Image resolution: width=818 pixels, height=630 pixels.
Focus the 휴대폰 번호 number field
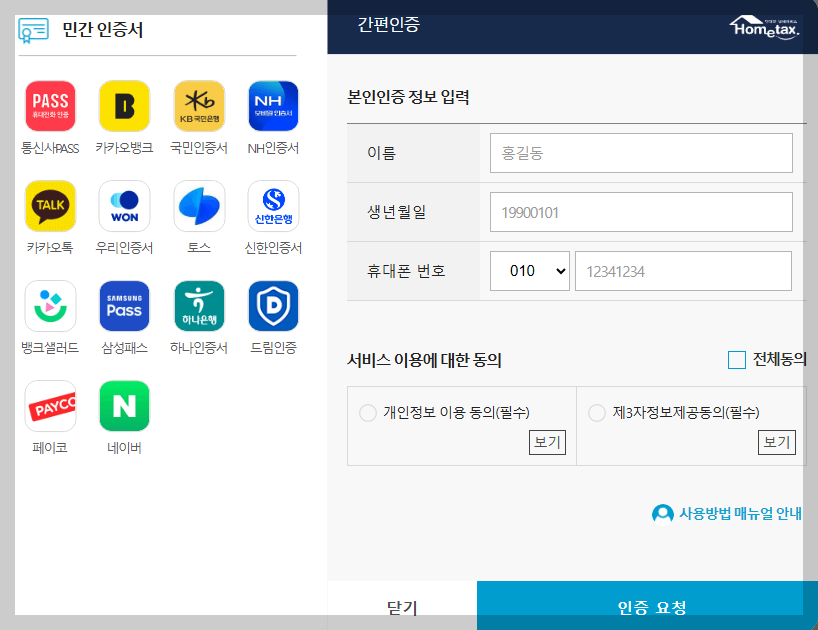point(683,271)
